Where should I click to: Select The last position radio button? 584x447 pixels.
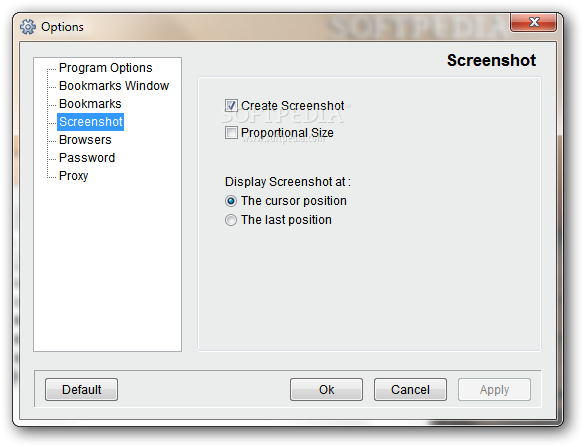[231, 220]
